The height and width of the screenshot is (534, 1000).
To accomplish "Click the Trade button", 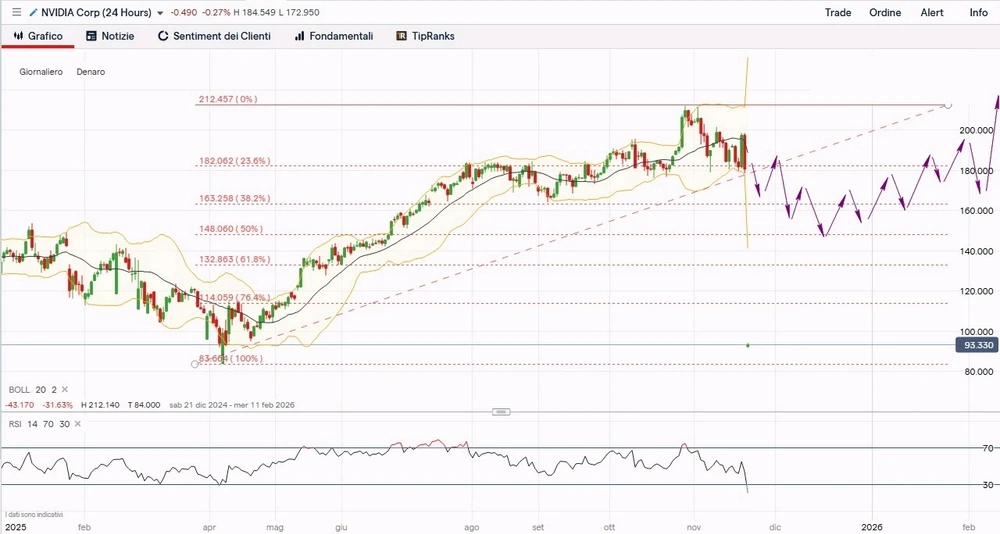I will (x=838, y=13).
